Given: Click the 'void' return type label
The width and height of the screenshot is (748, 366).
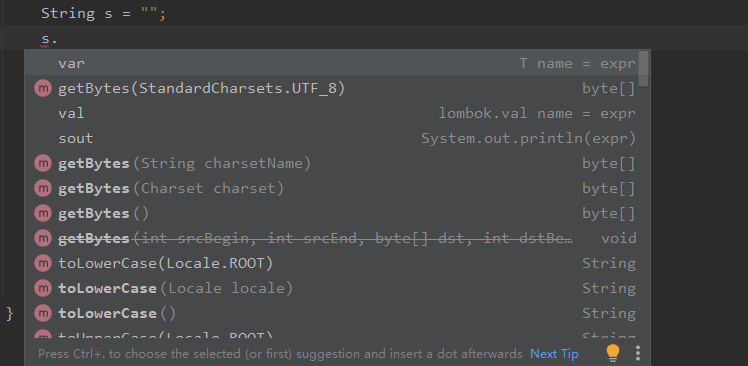Looking at the screenshot, I should [619, 238].
